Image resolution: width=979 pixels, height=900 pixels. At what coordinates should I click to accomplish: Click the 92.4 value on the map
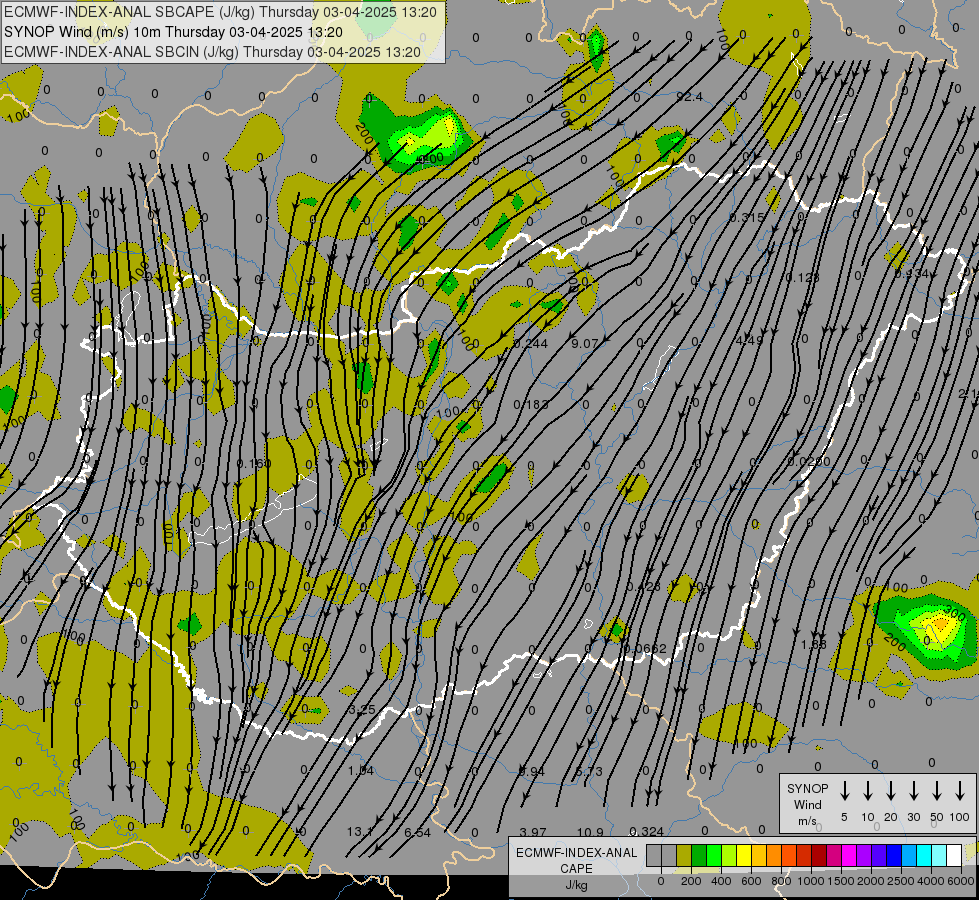(689, 97)
